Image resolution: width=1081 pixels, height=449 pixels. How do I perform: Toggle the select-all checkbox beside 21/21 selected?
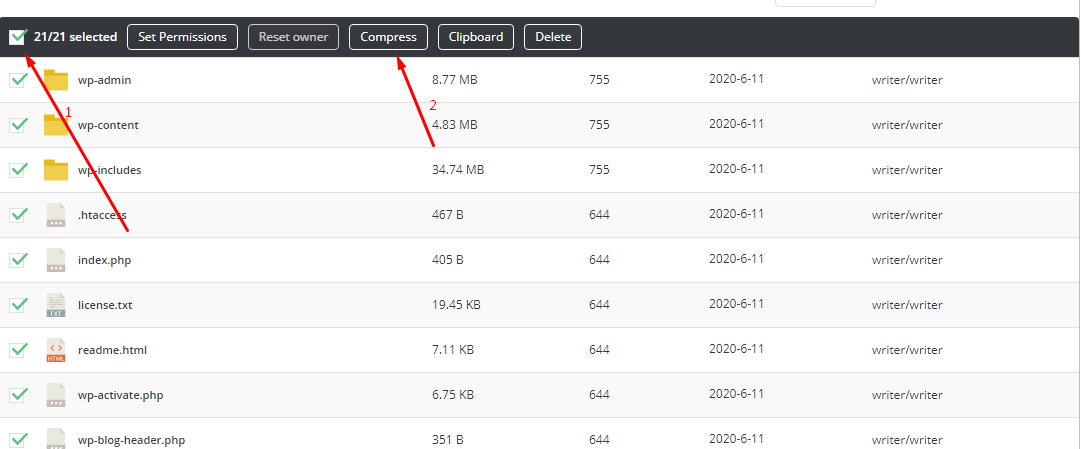coord(17,37)
